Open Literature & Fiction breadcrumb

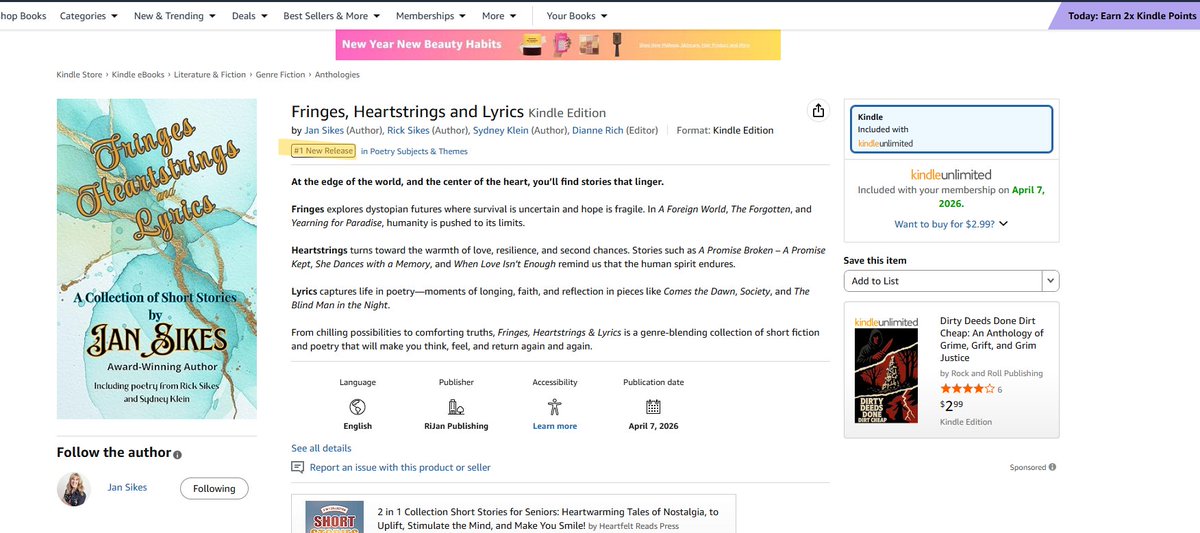pyautogui.click(x=210, y=74)
